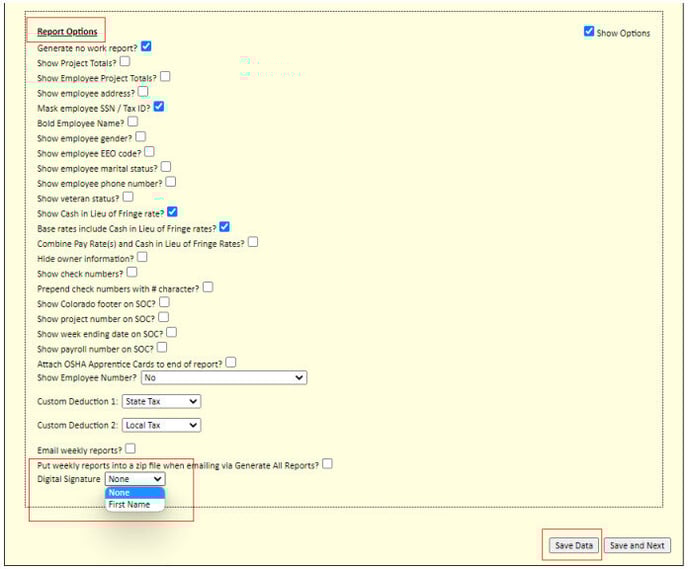Viewport: 688px width, 569px height.
Task: Tick Show check numbers checkbox
Action: coord(132,272)
